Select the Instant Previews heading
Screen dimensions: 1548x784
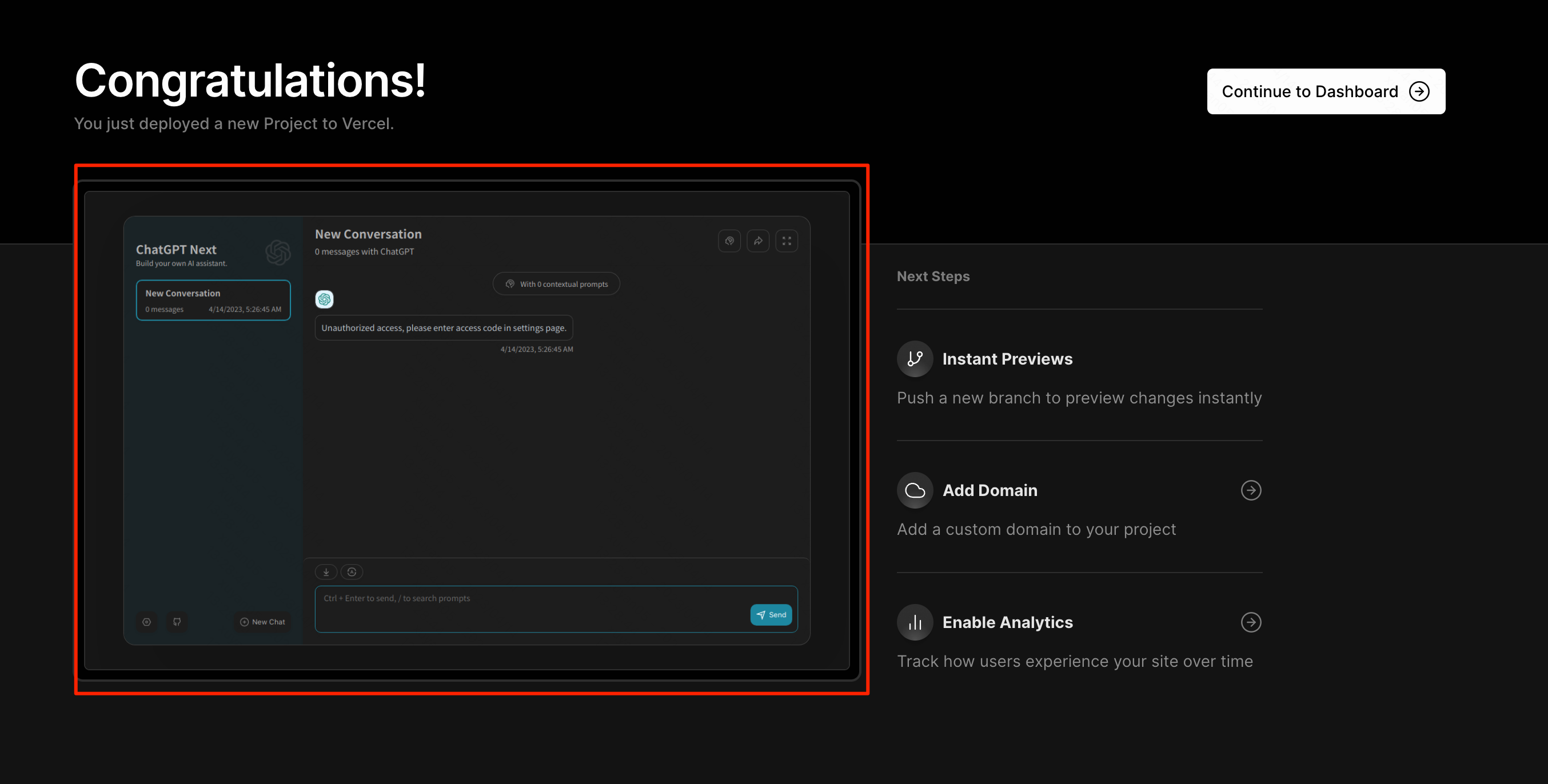point(1007,359)
